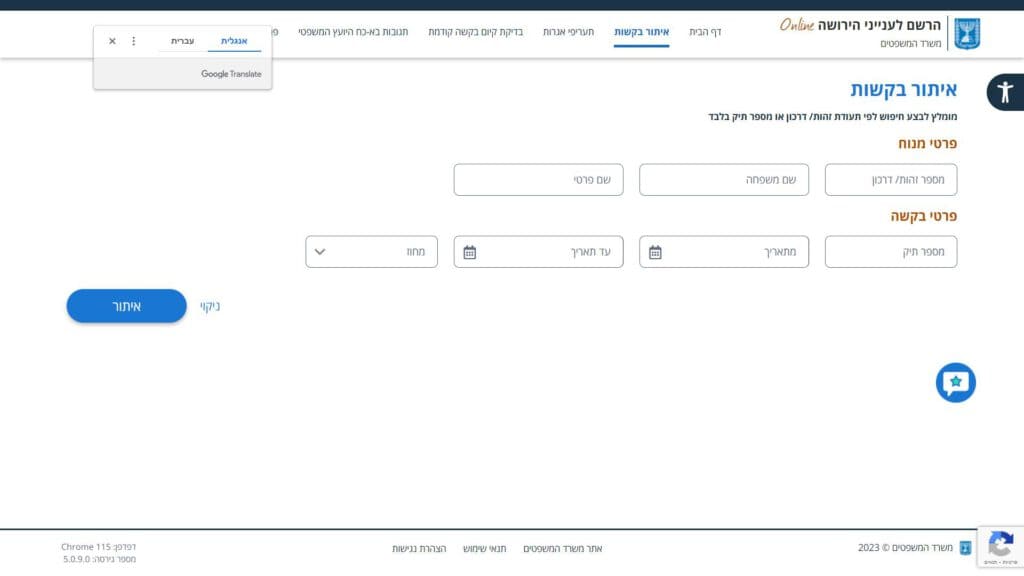Image resolution: width=1024 pixels, height=576 pixels.
Task: Open the accessibility menu icon
Action: coord(1005,92)
